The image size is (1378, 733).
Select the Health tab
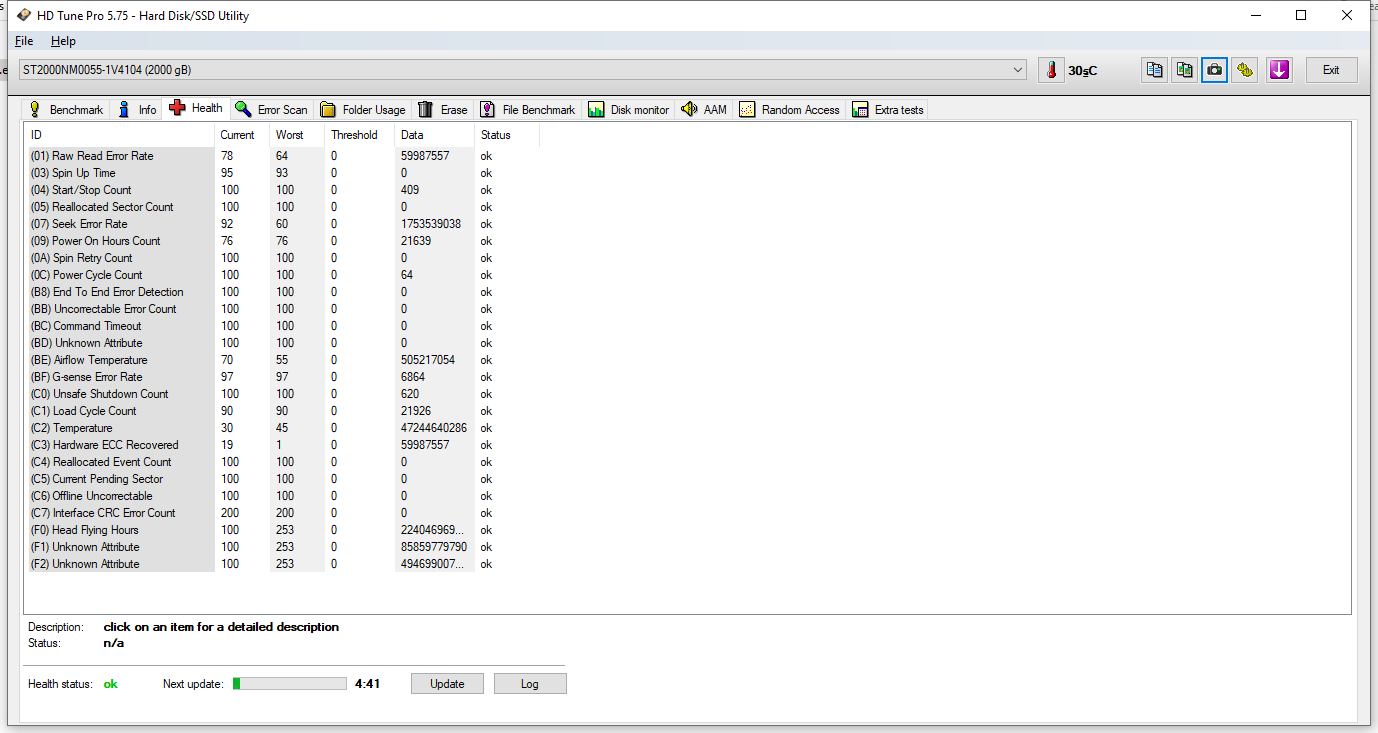click(196, 108)
